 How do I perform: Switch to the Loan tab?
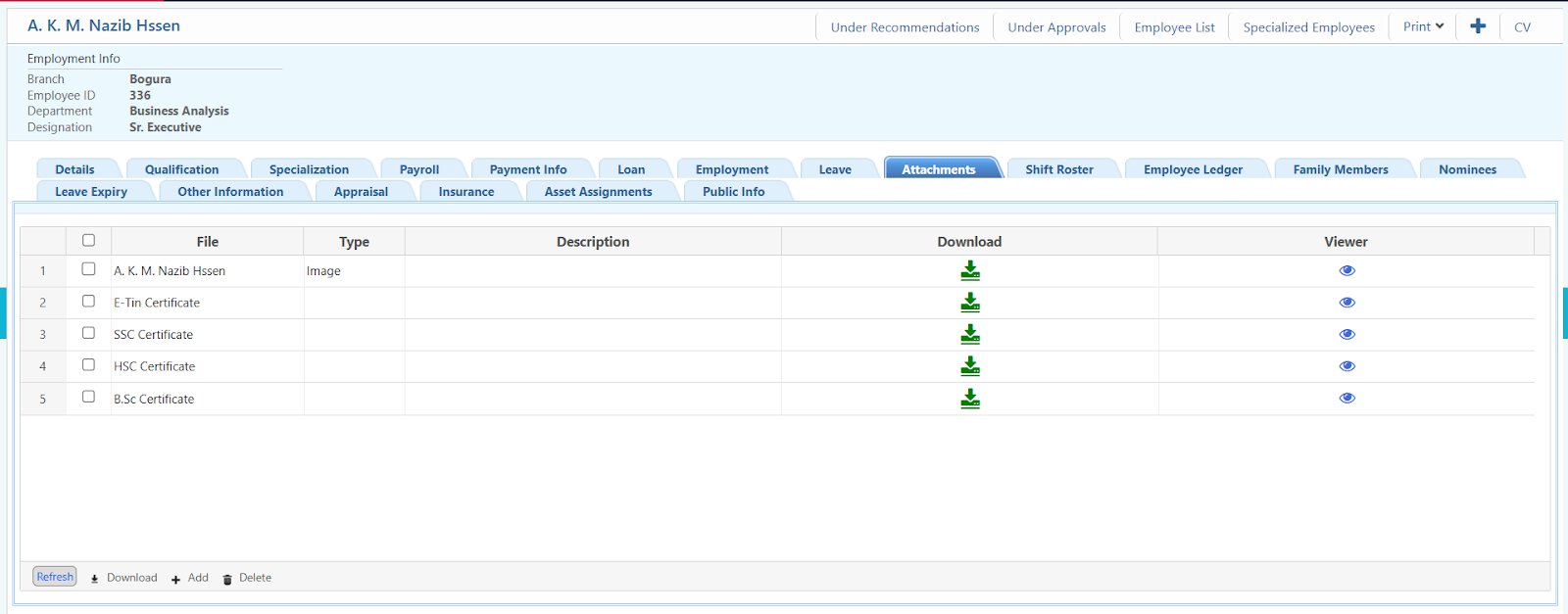(x=631, y=169)
